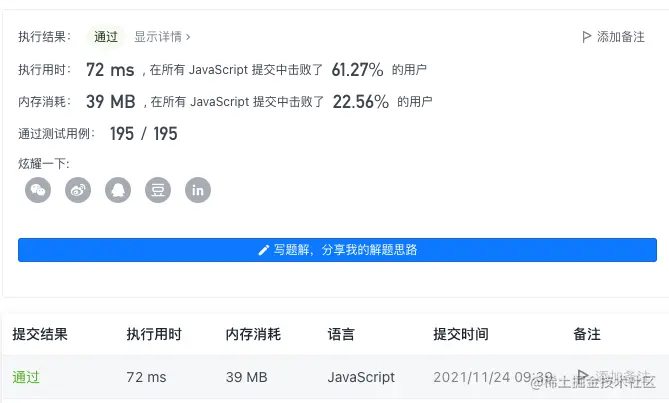Viewport: 669px width, 403px height.
Task: Click the pencil icon on blue button
Action: click(264, 250)
